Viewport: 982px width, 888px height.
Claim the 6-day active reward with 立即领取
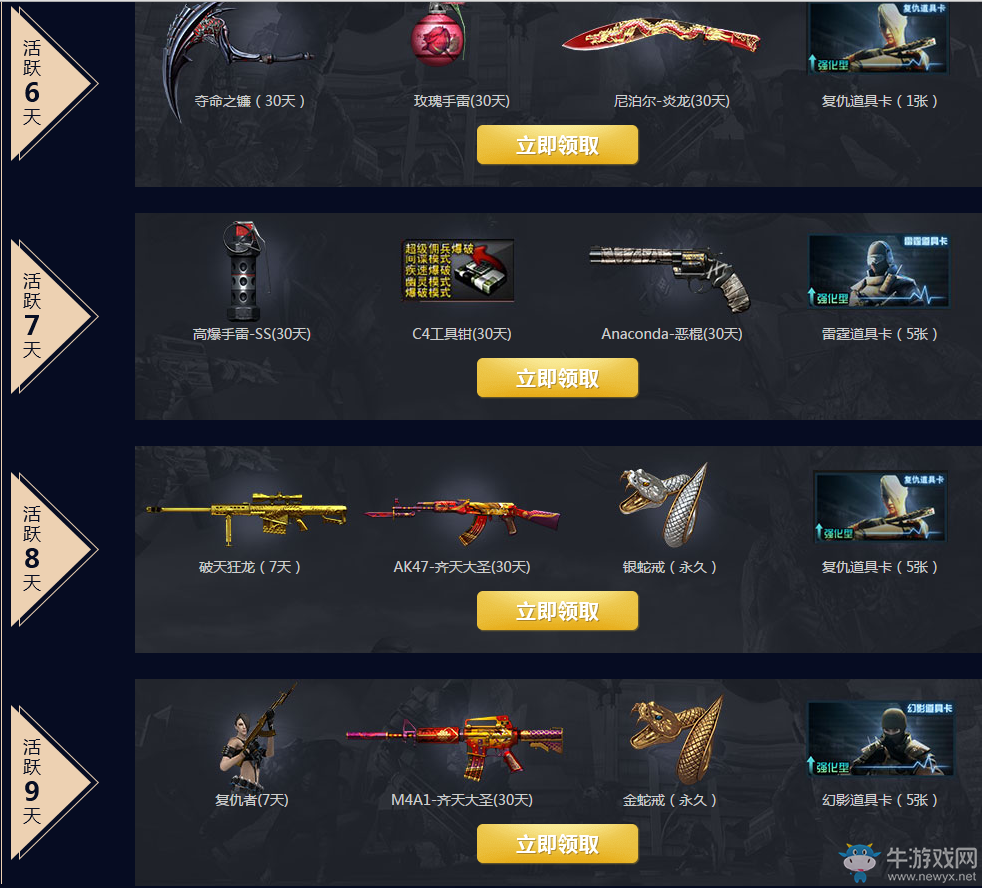point(557,145)
